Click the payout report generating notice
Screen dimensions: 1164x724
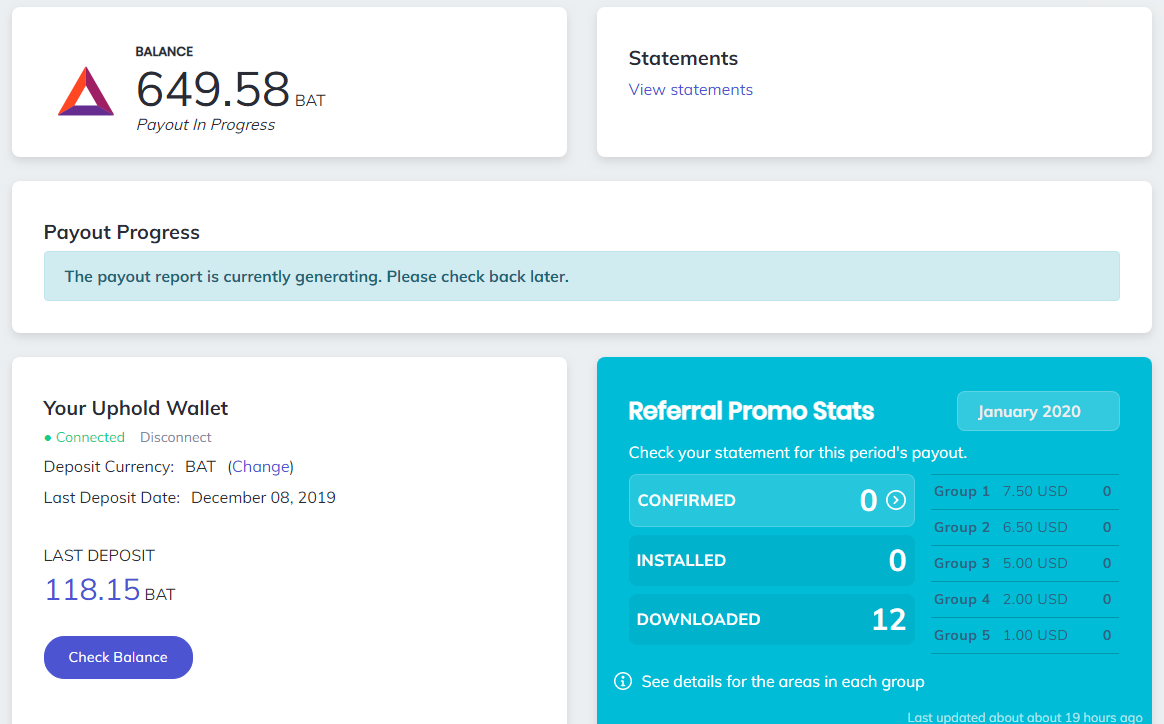click(x=581, y=276)
